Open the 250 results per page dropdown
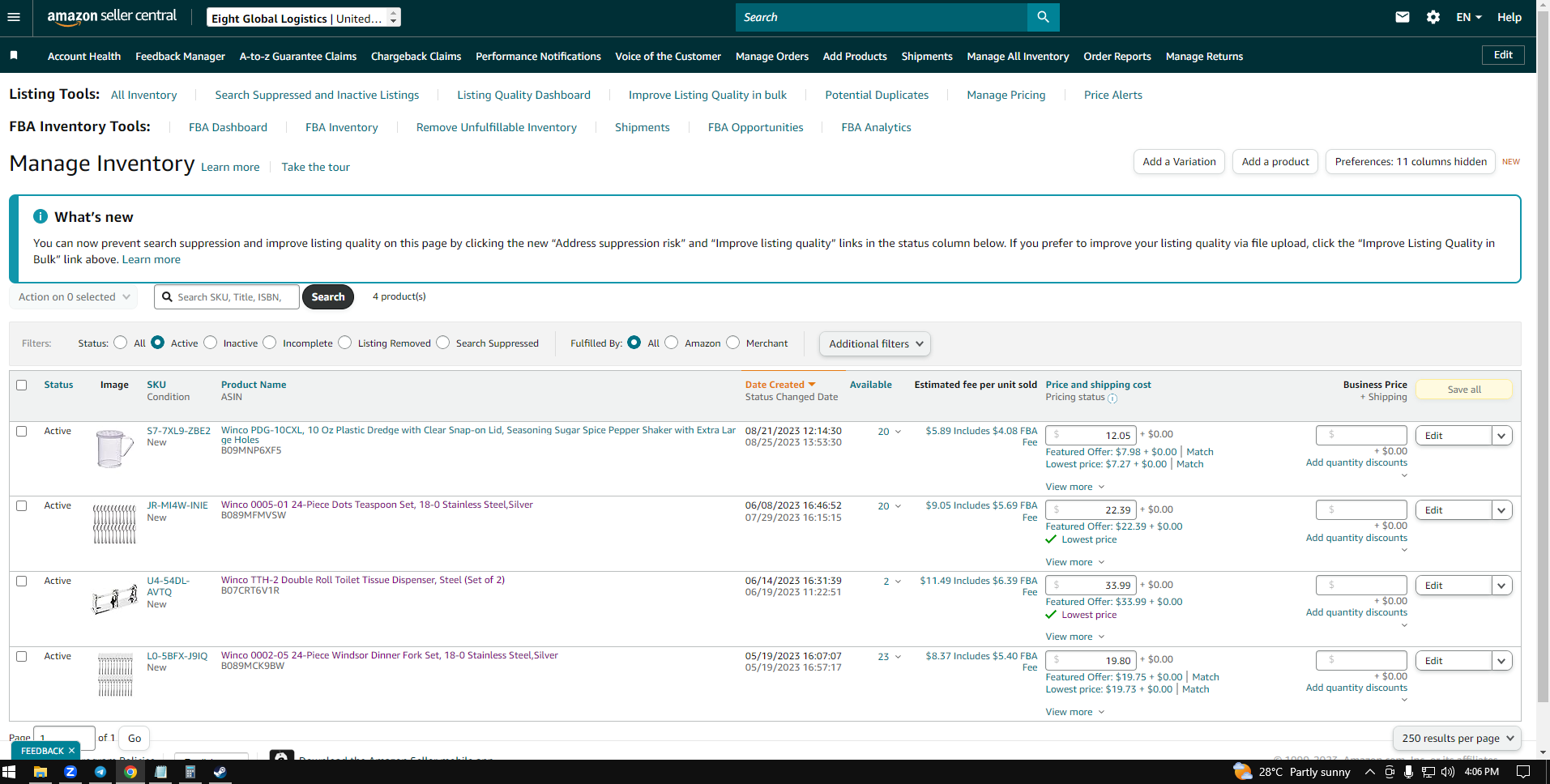 pyautogui.click(x=1457, y=739)
